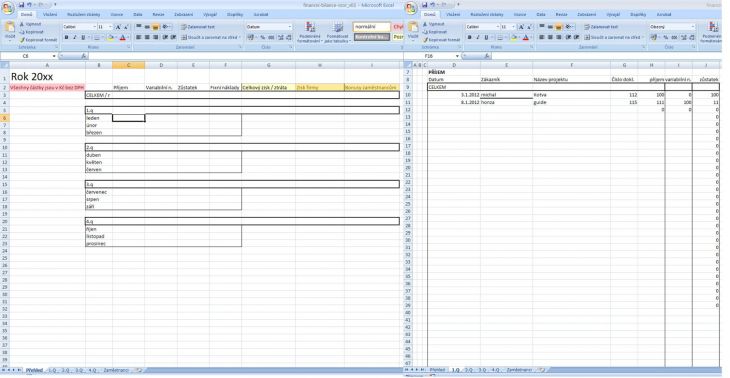Screen dimensions: 730x378
Task: Click Podmíněné formátování in the Rok 20xx window
Action: point(310,33)
